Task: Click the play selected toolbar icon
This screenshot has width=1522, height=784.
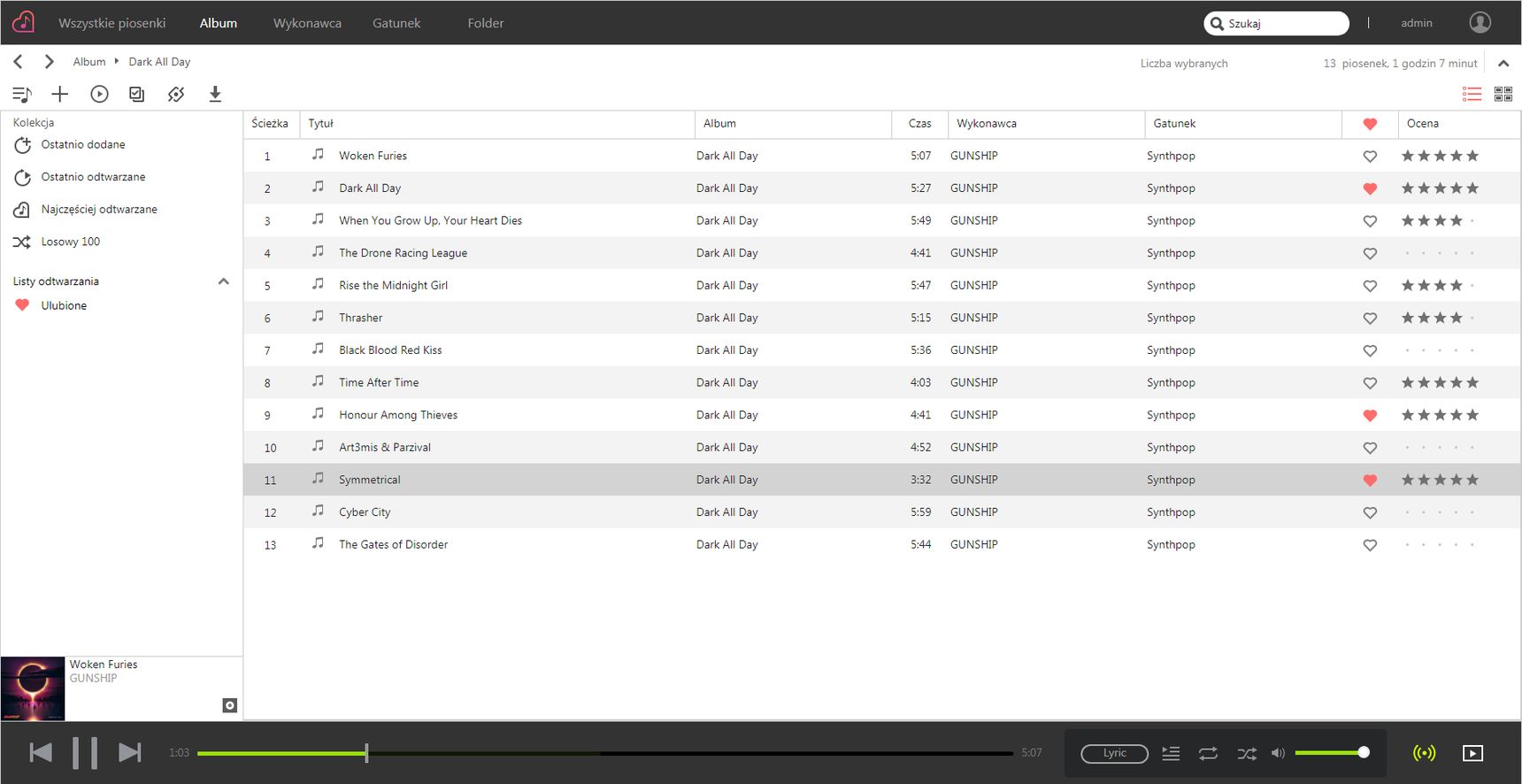Action: click(x=99, y=94)
